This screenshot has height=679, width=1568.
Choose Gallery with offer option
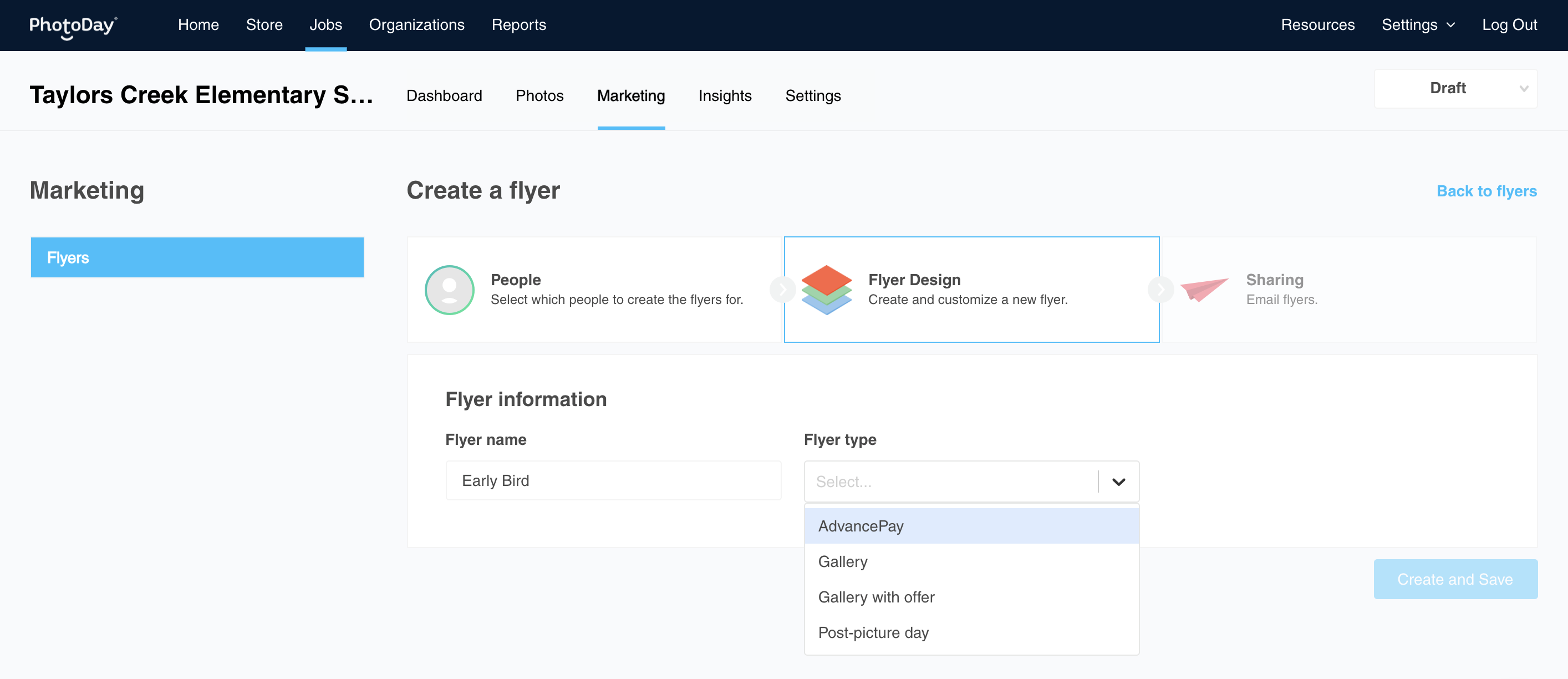pyautogui.click(x=971, y=597)
